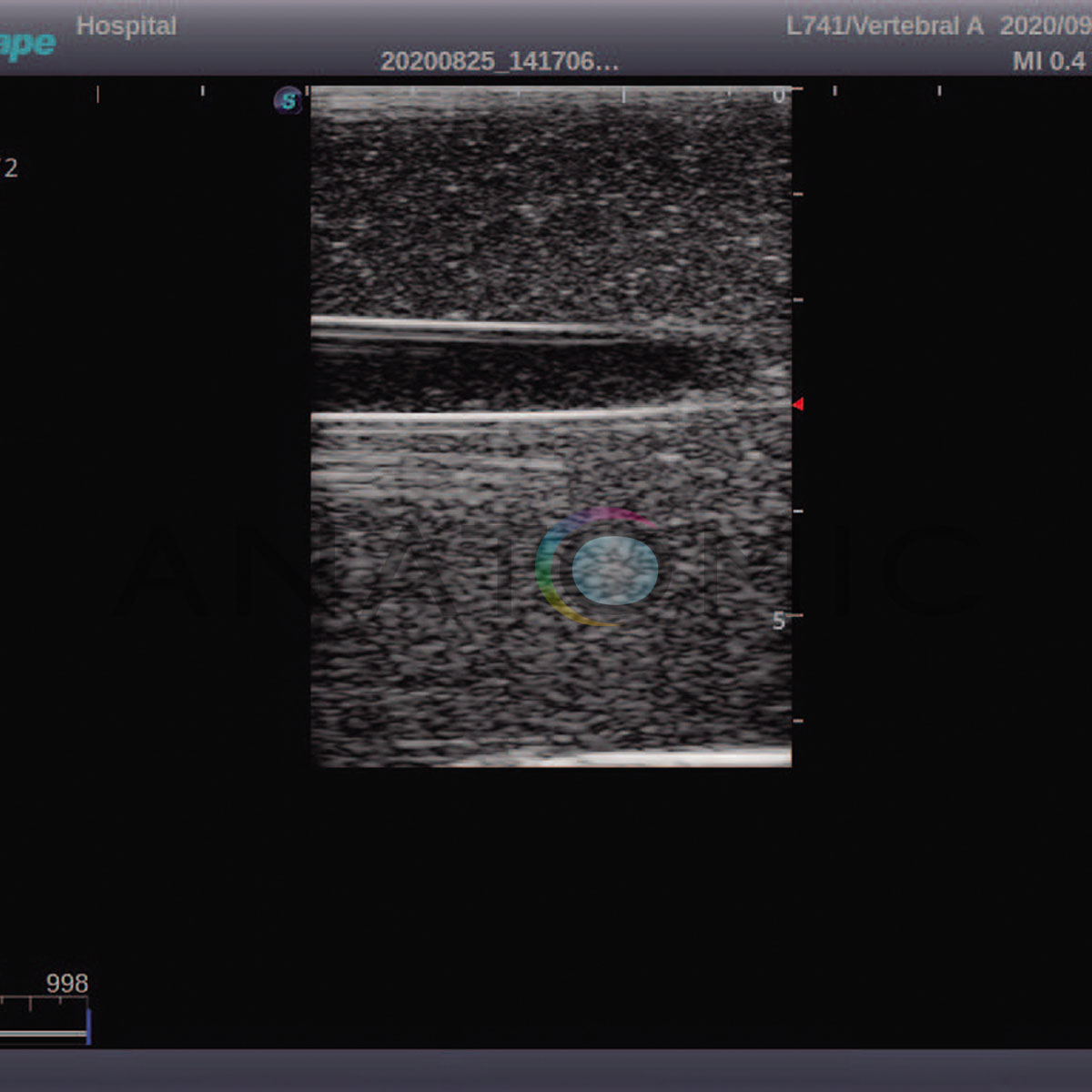Click the probe orientation S marker icon
This screenshot has height=1092, width=1092.
(288, 100)
